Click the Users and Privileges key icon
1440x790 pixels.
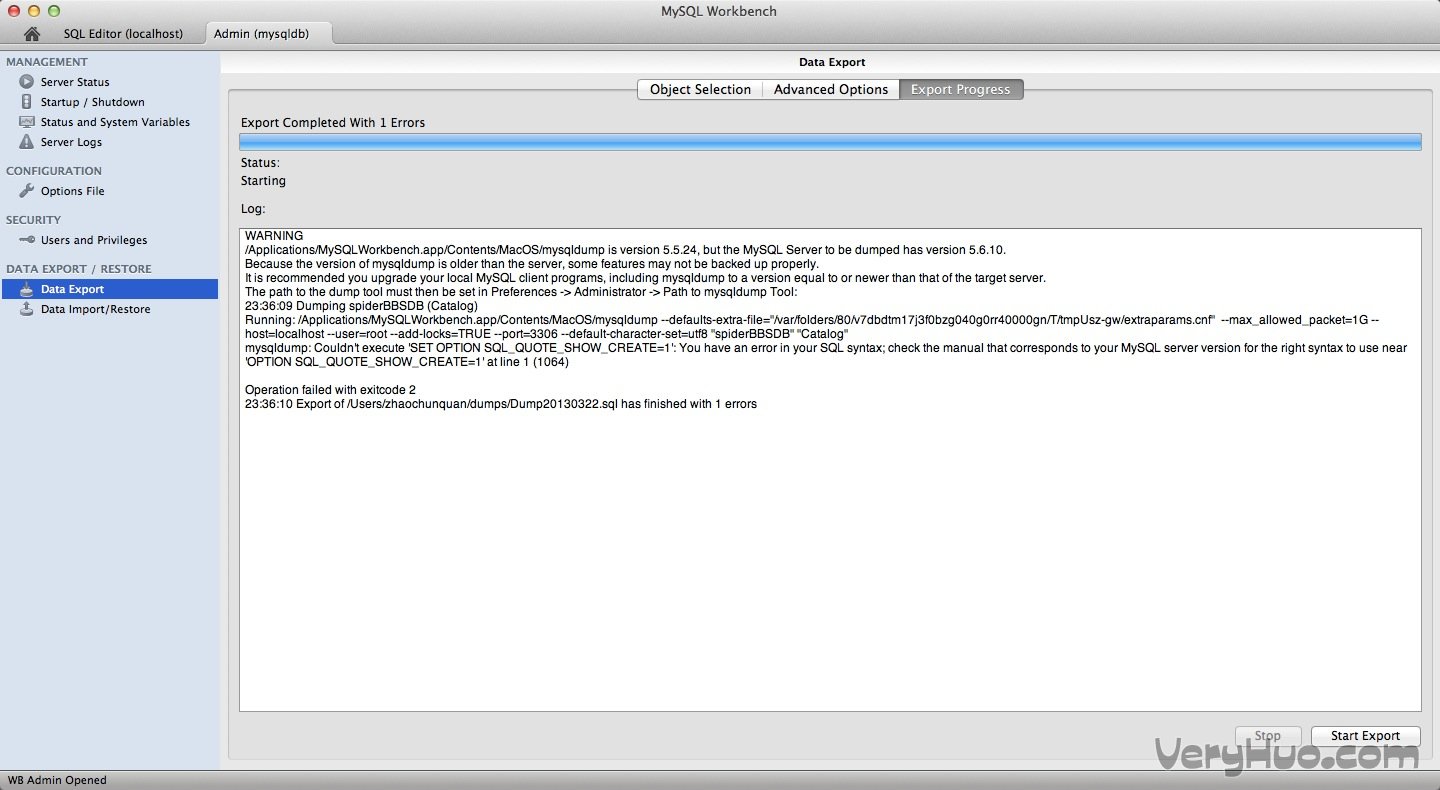pyautogui.click(x=27, y=240)
